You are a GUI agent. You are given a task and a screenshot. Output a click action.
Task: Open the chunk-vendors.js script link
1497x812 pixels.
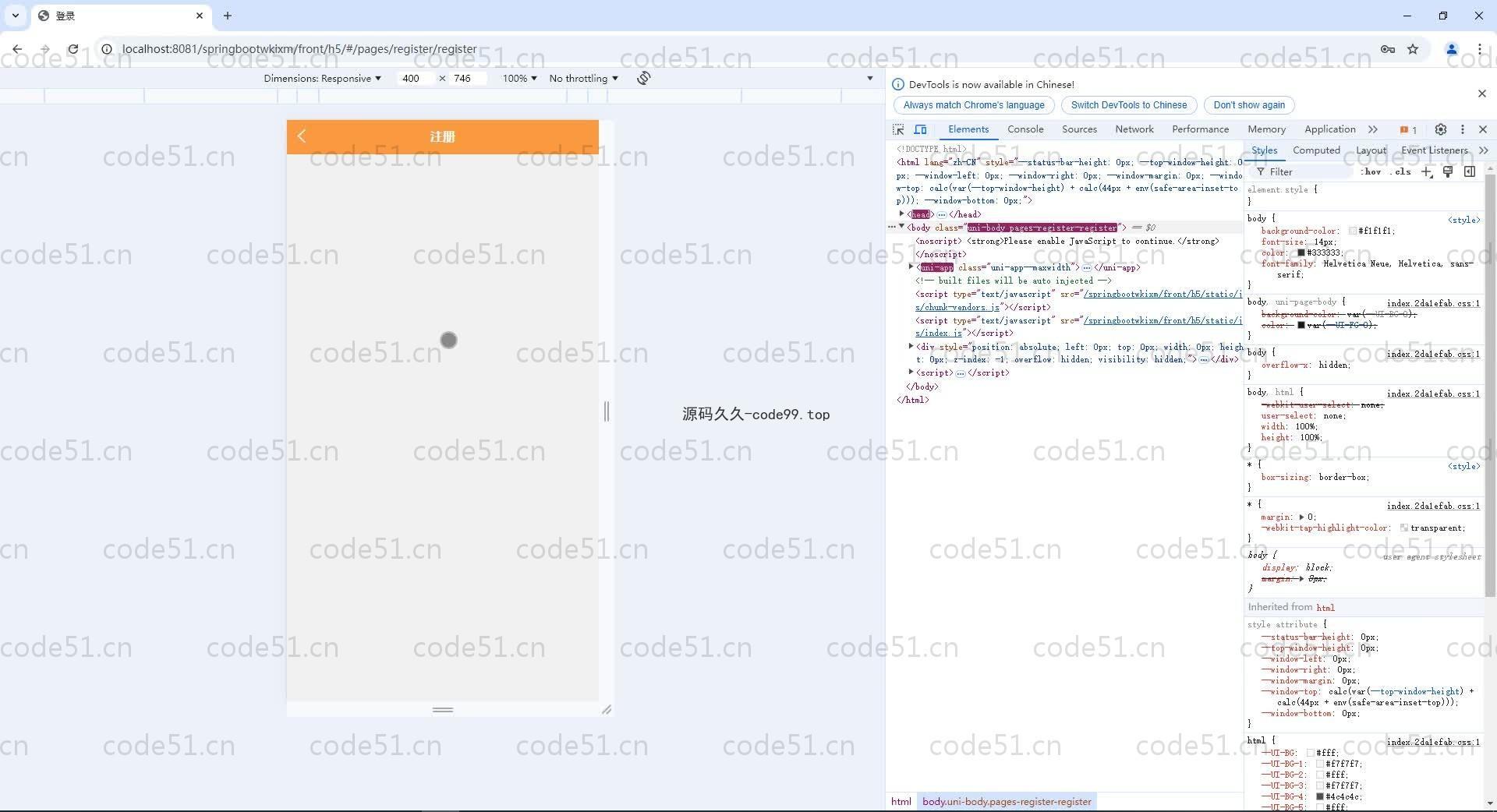[x=957, y=307]
